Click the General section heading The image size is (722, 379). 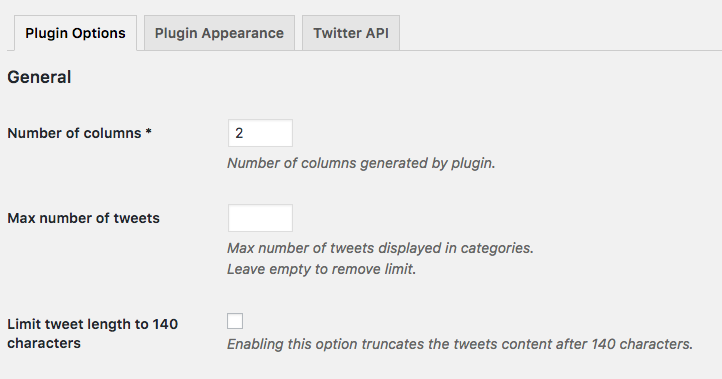pyautogui.click(x=39, y=77)
